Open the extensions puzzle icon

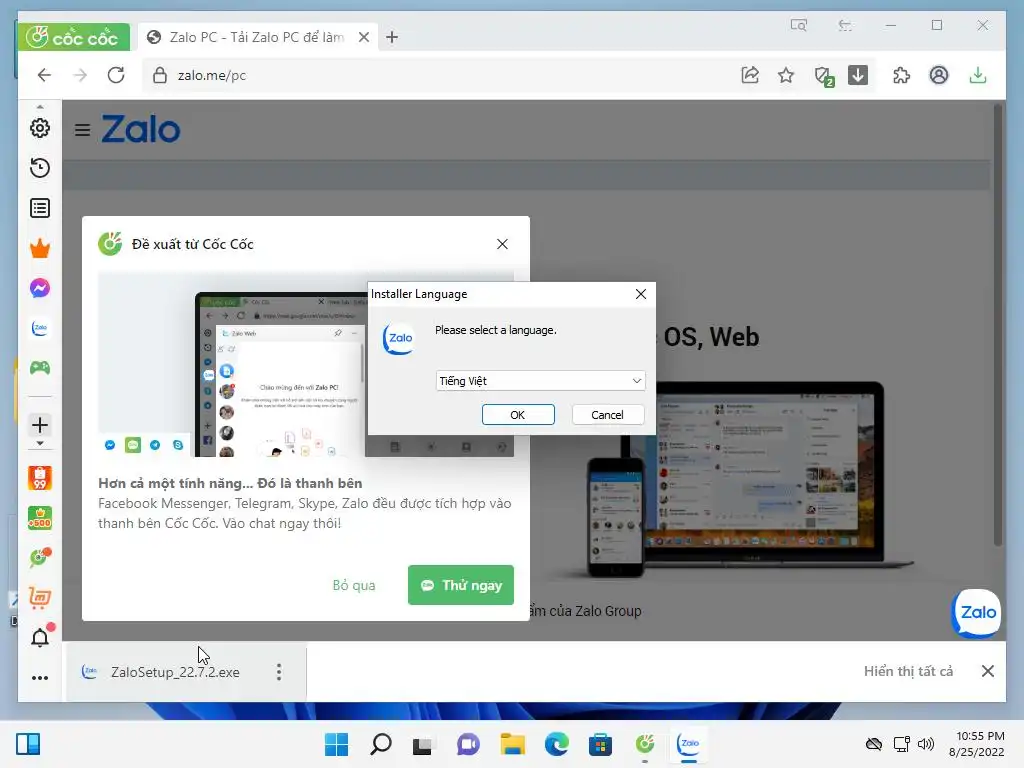901,75
